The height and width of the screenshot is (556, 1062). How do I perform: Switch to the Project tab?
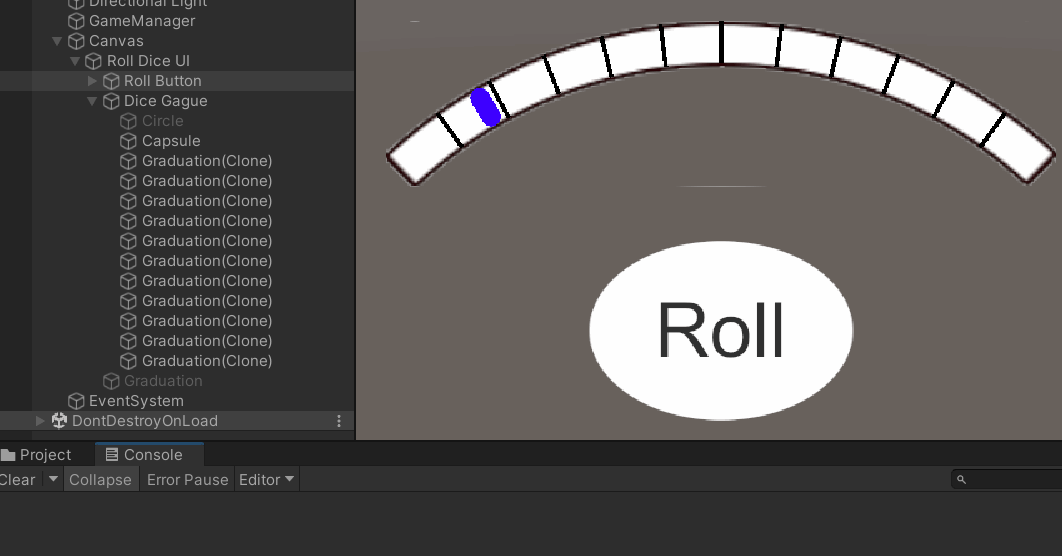(x=37, y=455)
